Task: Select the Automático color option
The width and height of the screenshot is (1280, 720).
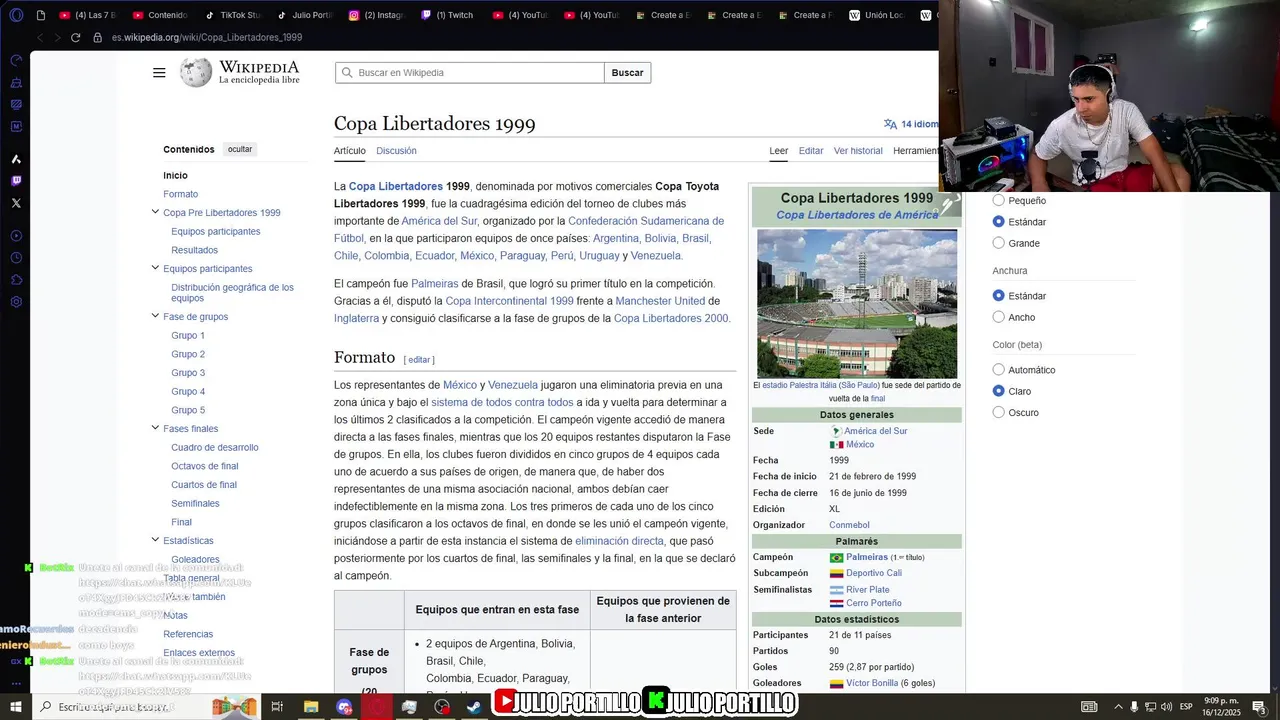Action: point(998,369)
